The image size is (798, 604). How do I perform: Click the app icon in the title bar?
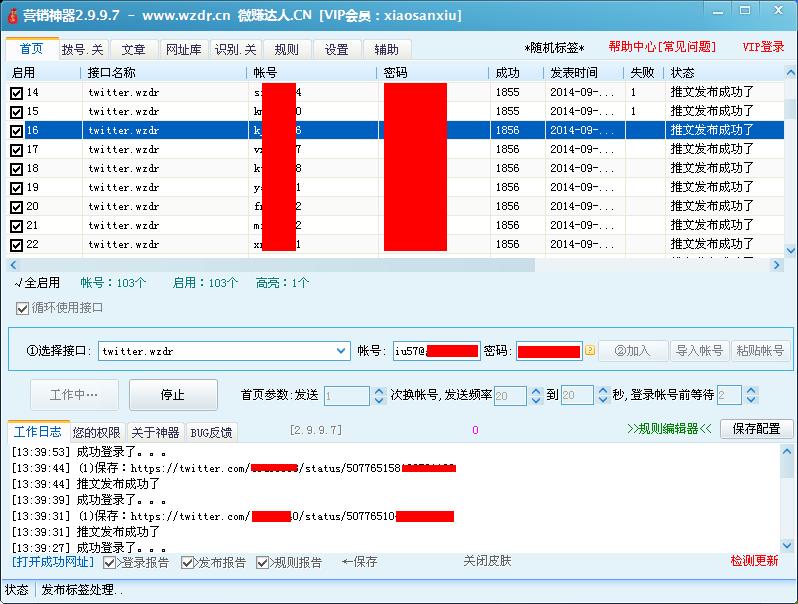coord(11,15)
